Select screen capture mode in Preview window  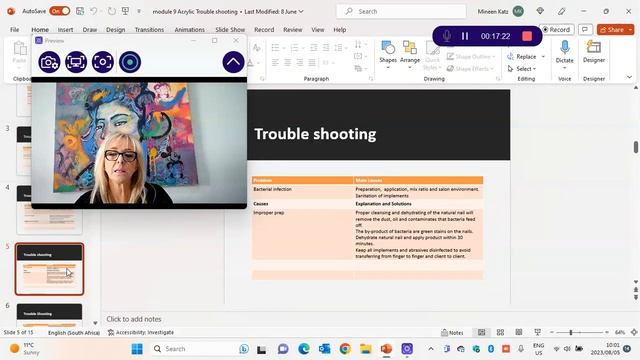[x=76, y=62]
